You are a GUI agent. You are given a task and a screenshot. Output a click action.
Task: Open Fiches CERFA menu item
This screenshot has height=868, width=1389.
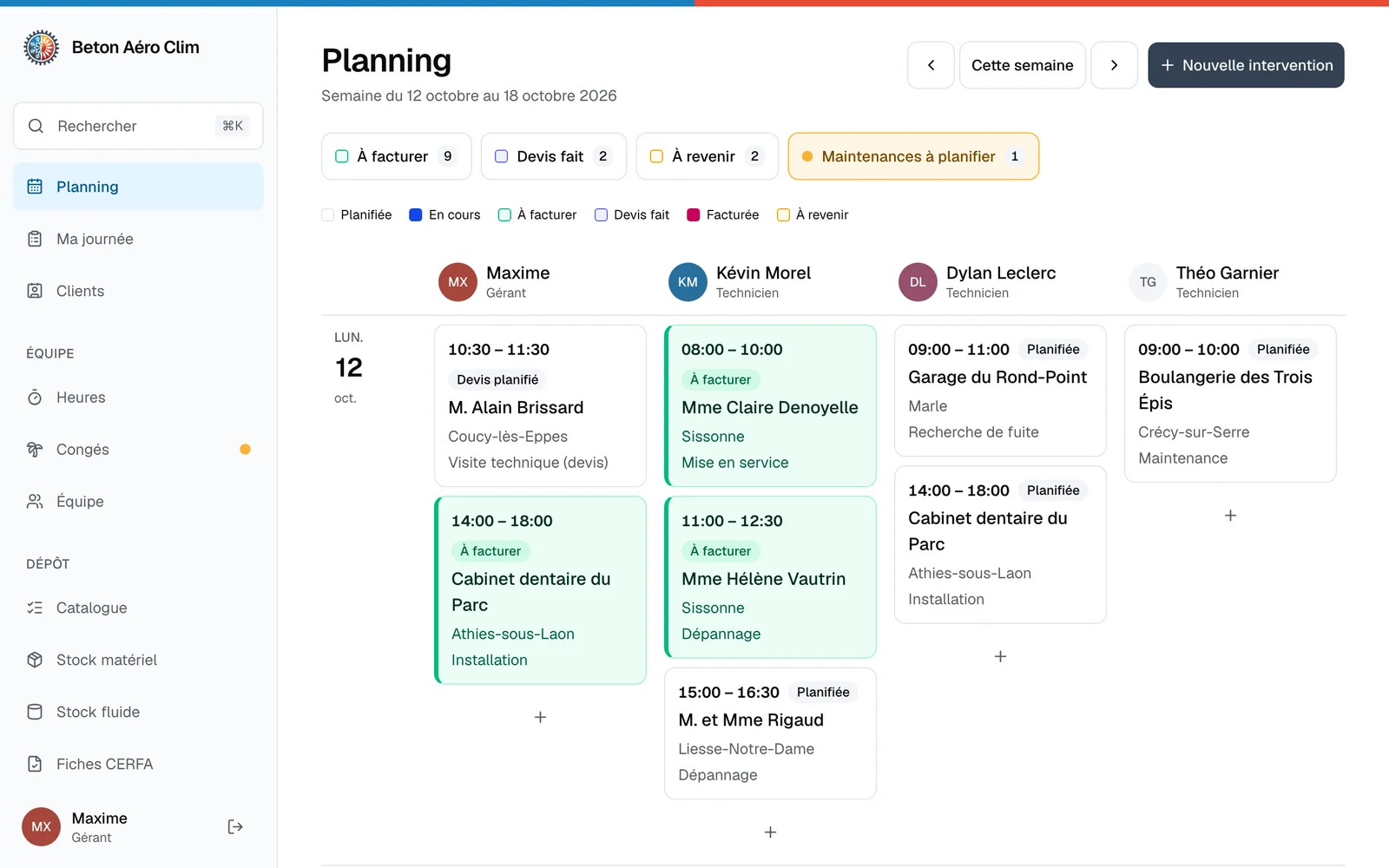pyautogui.click(x=139, y=764)
